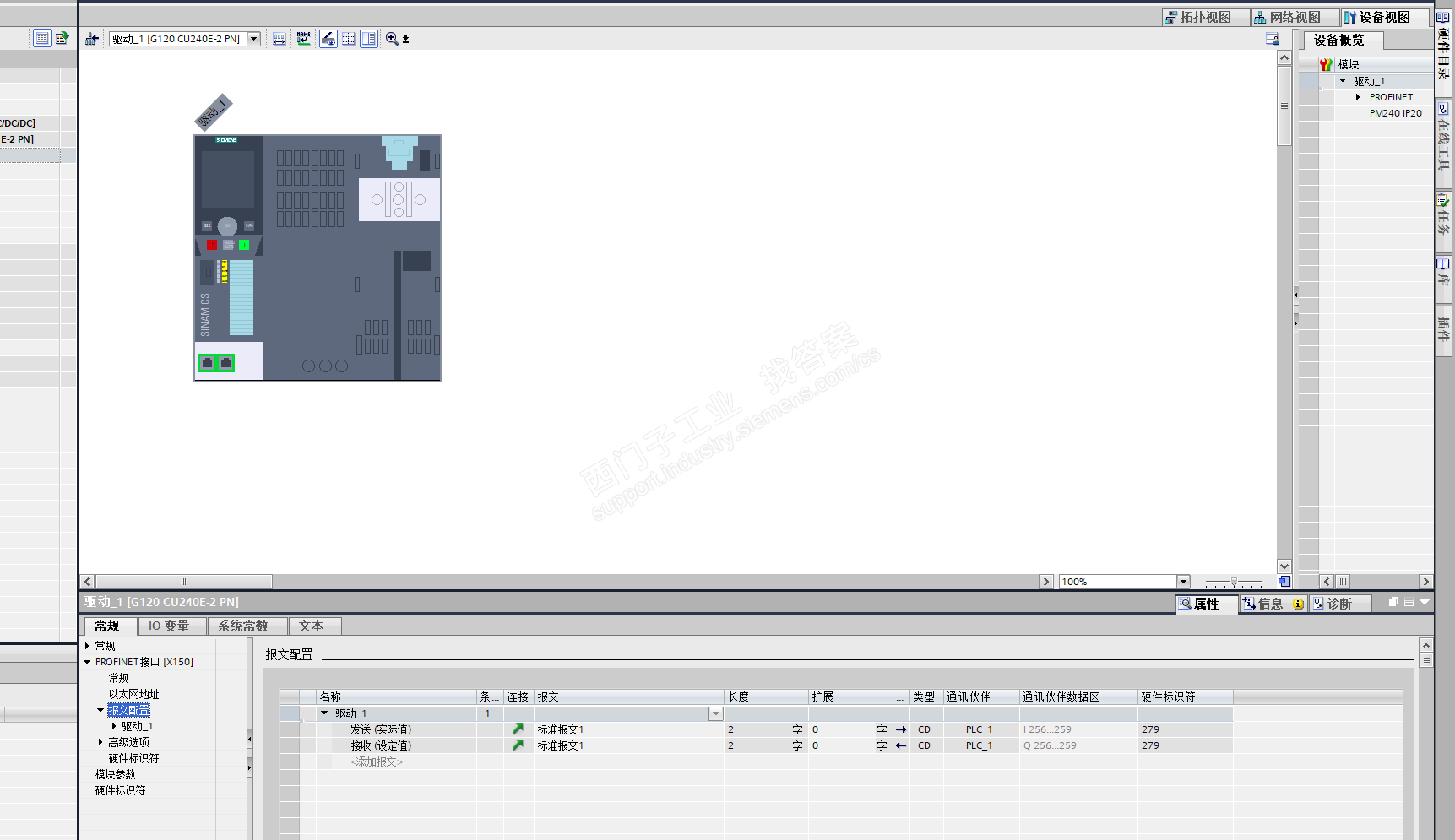The height and width of the screenshot is (840, 1455).
Task: Open the device selector dropdown 驱动_1 [G120 CU240E-2 PN]
Action: pyautogui.click(x=253, y=39)
